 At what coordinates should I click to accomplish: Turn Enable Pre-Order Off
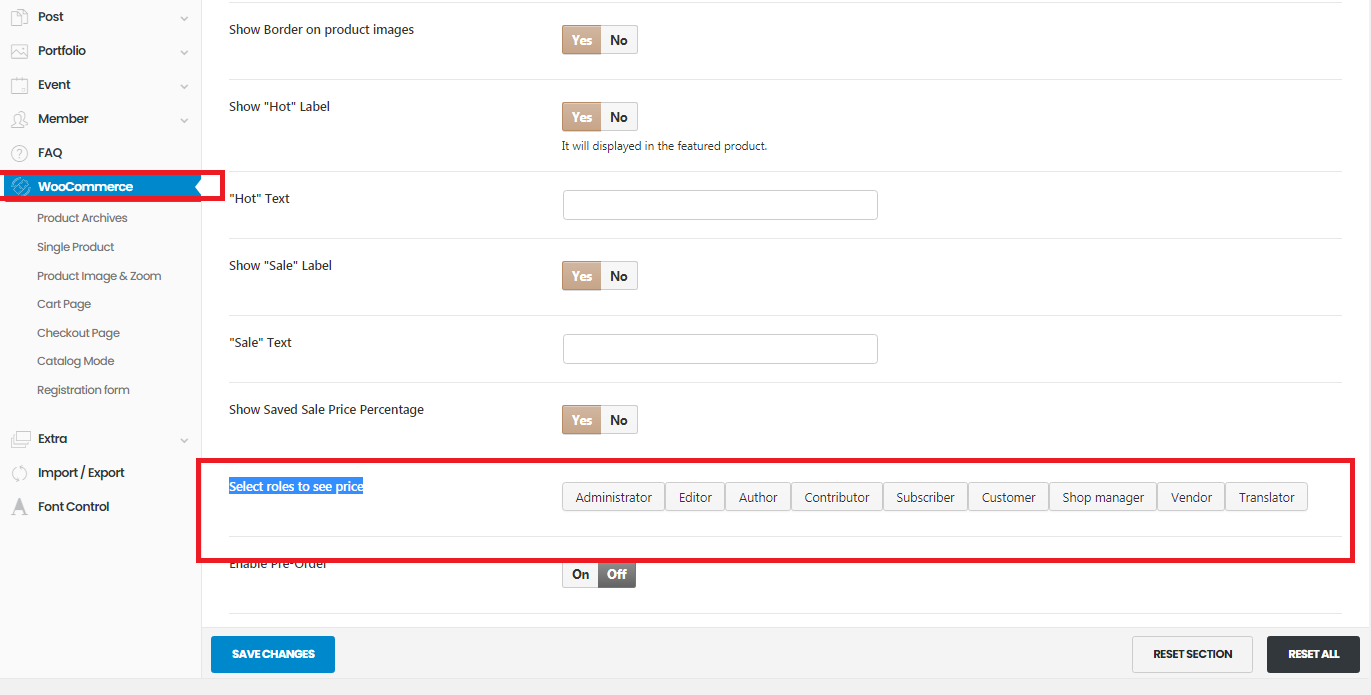pyautogui.click(x=617, y=574)
